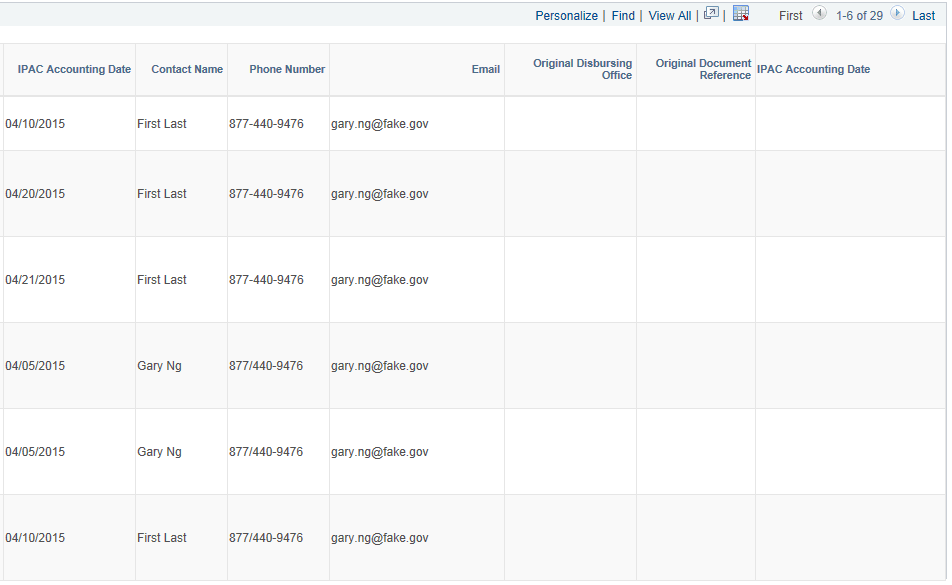Open the Personalize options
952x585 pixels.
click(x=566, y=15)
